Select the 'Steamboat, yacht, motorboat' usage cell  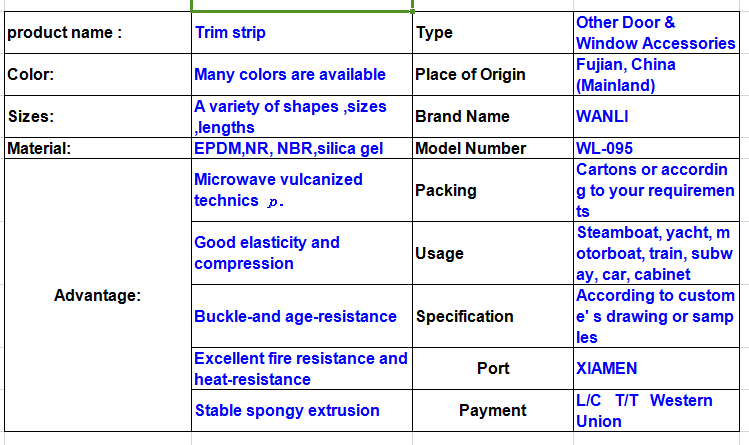[656, 253]
